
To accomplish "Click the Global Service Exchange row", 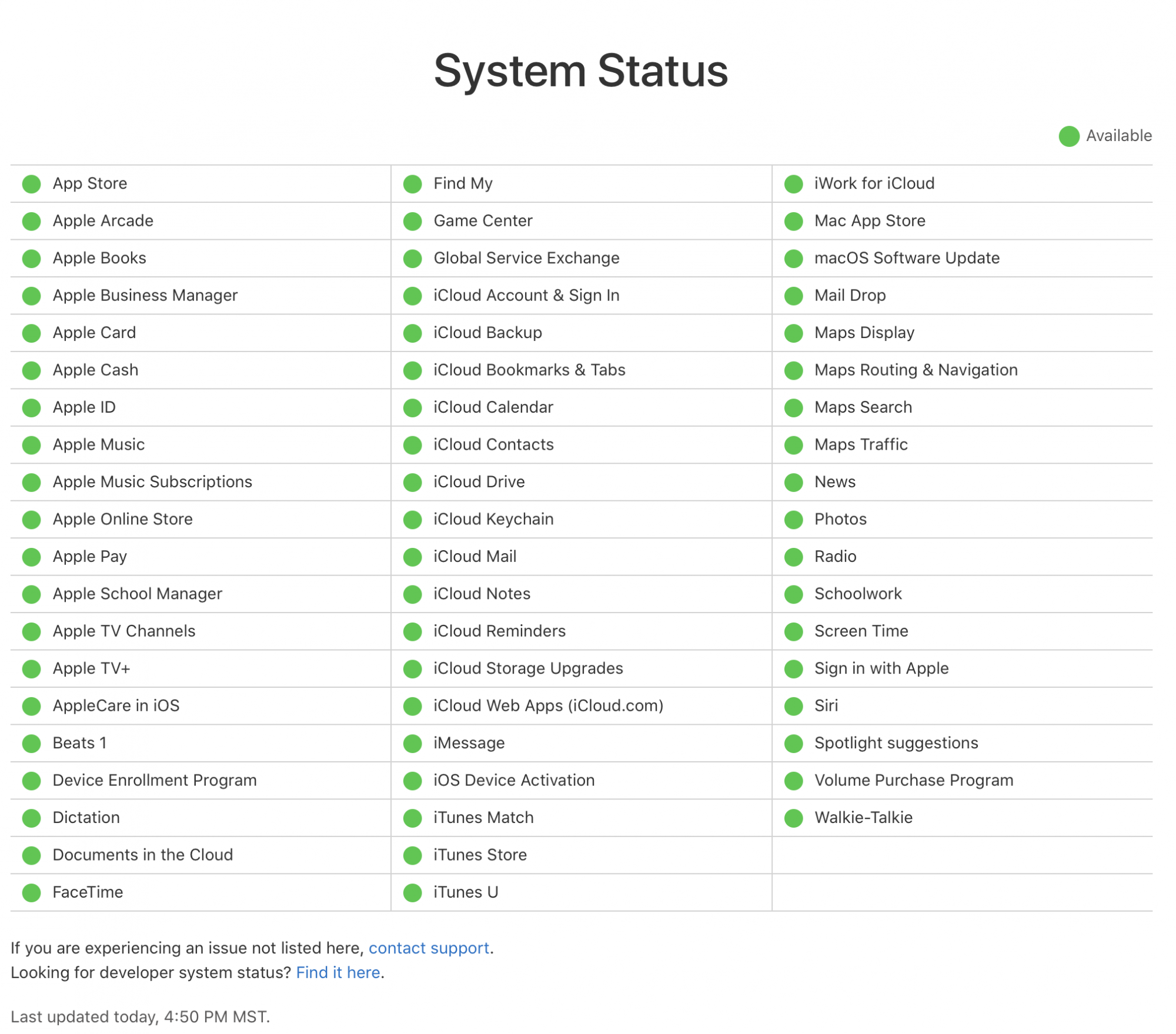I will coord(582,258).
